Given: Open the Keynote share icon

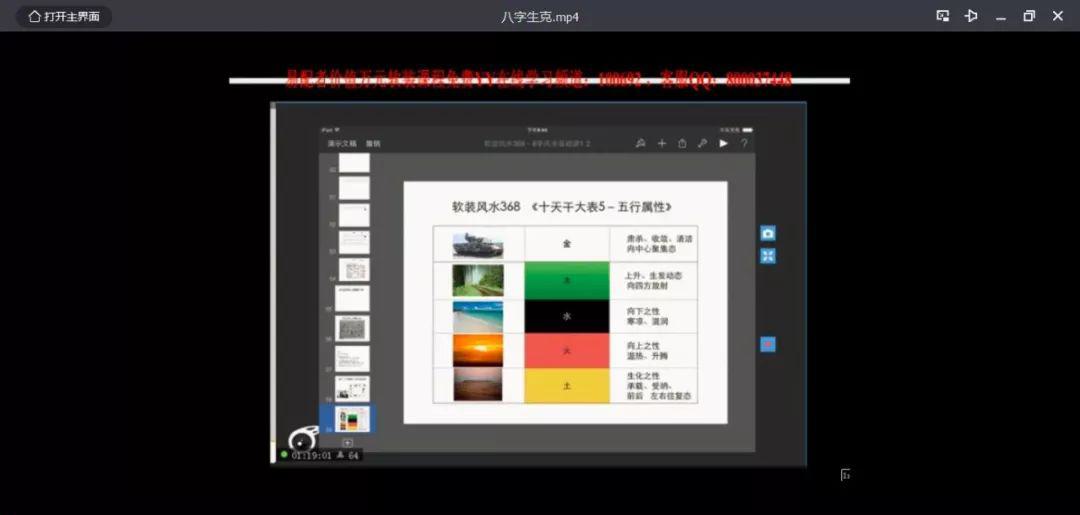Looking at the screenshot, I should [682, 143].
